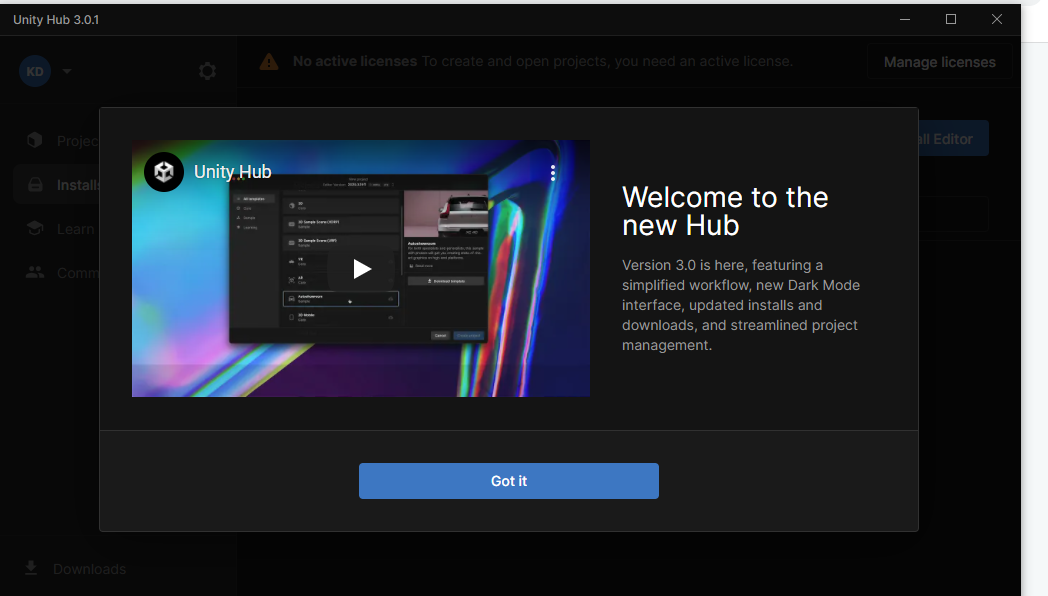Maximize the Unity Hub window
Image resolution: width=1048 pixels, height=596 pixels.
[951, 19]
